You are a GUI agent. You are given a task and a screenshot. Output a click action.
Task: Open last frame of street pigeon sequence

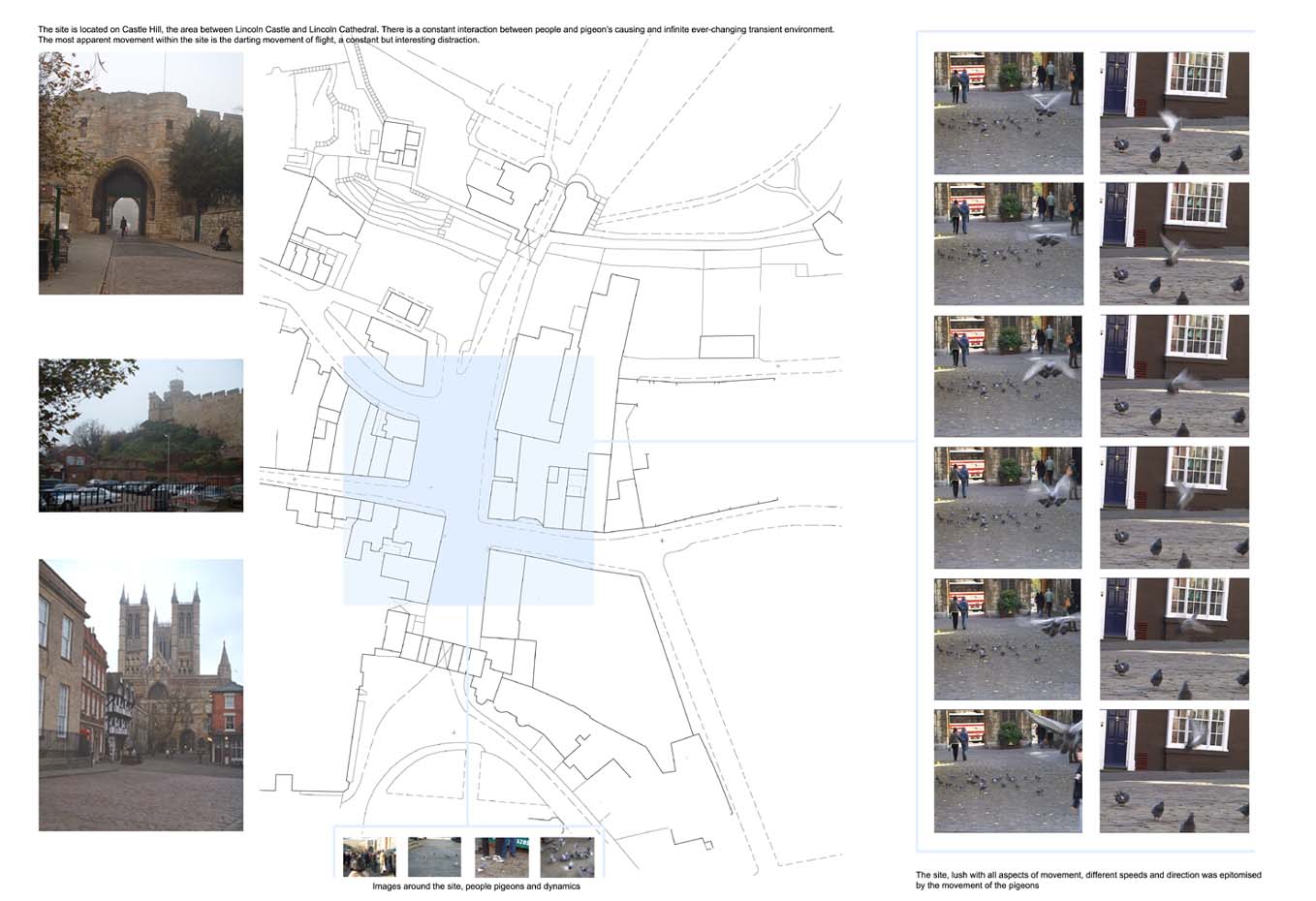tap(1008, 770)
